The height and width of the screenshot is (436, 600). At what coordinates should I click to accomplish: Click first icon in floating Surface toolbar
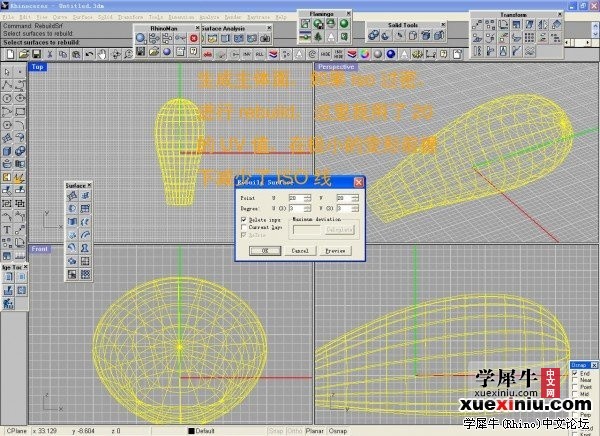tap(72, 196)
